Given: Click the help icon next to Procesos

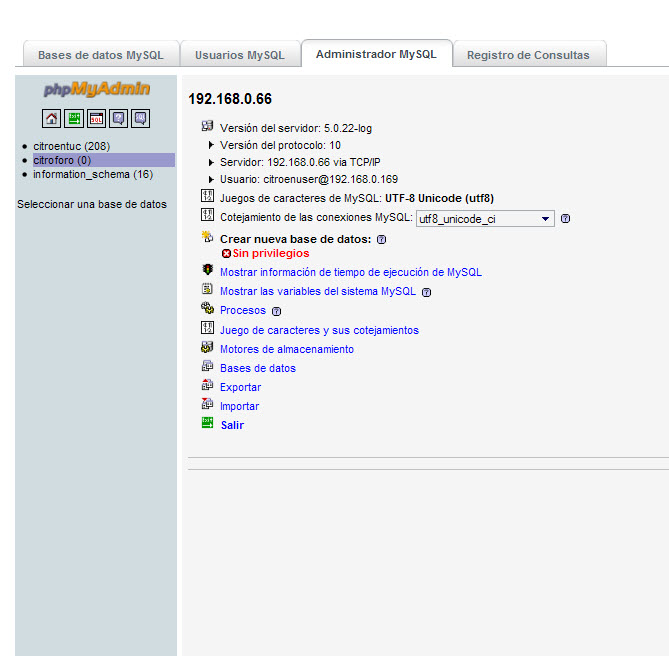Looking at the screenshot, I should point(276,311).
